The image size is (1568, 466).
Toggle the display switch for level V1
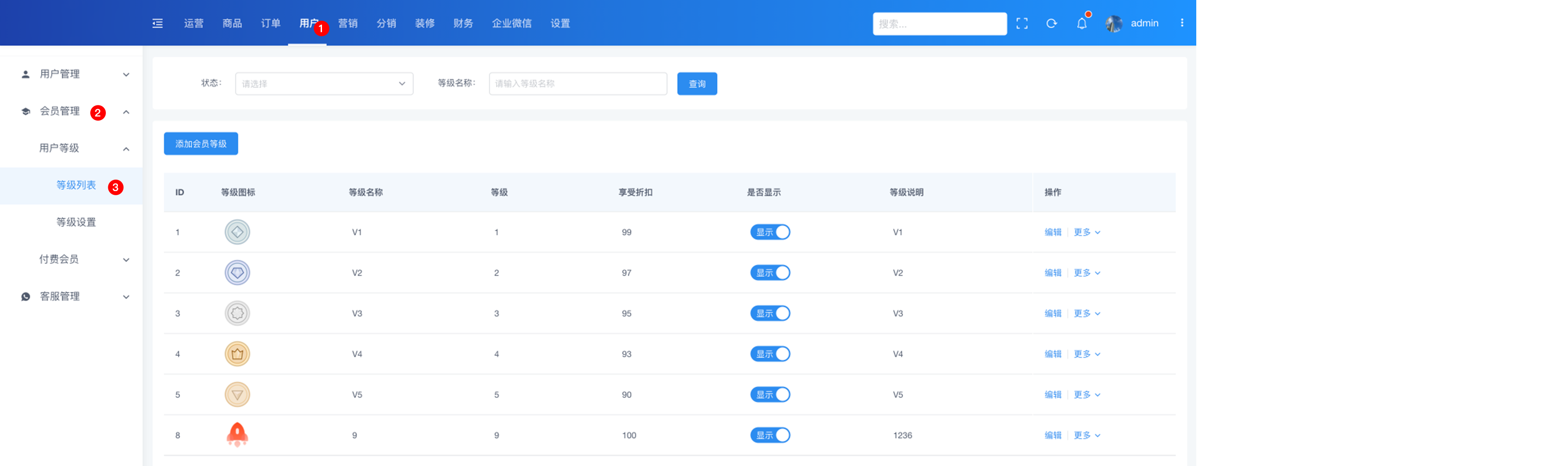tap(769, 232)
